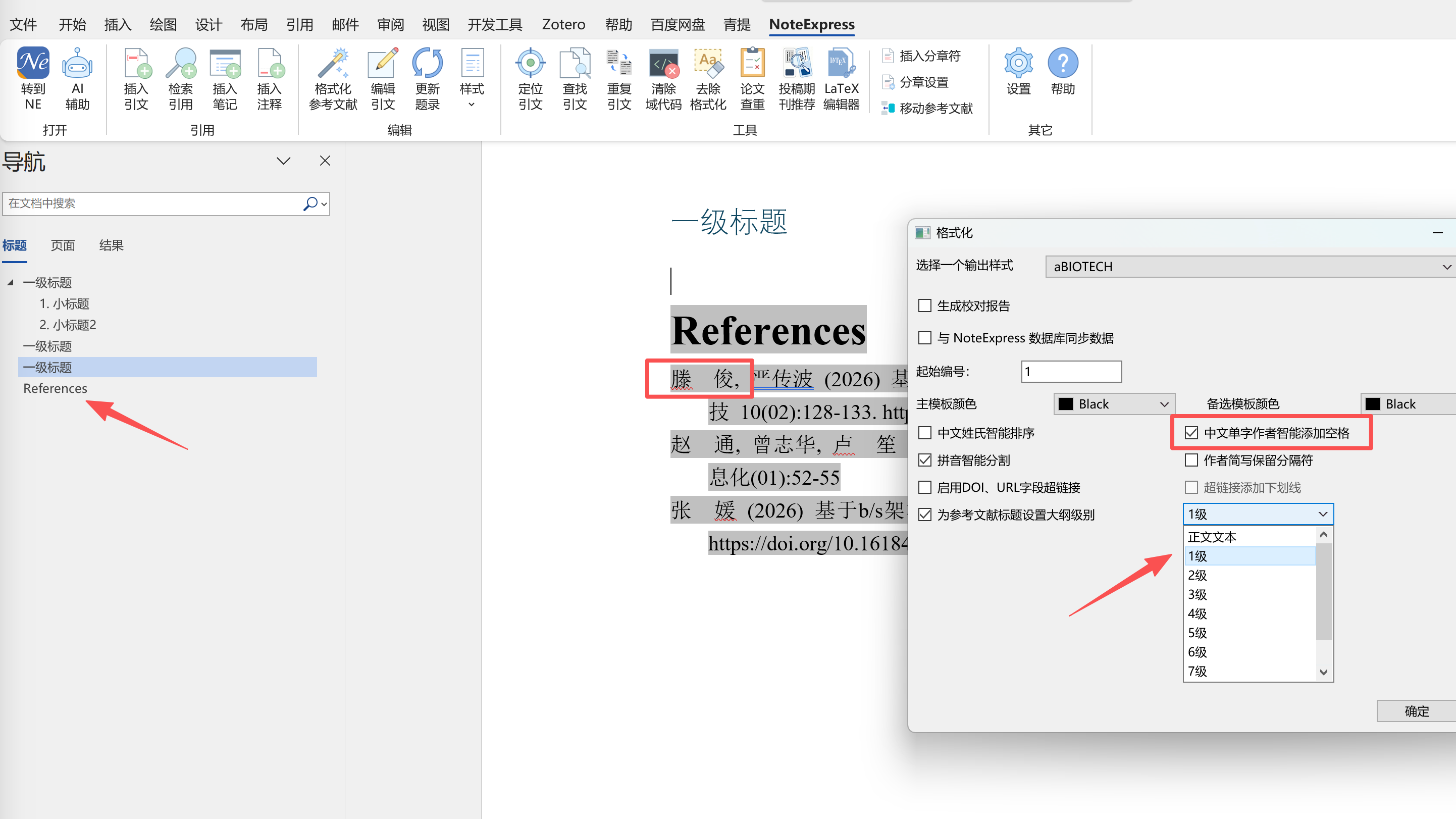Open 主模板颜色 Black dropdown
1456x819 pixels.
(x=1114, y=404)
